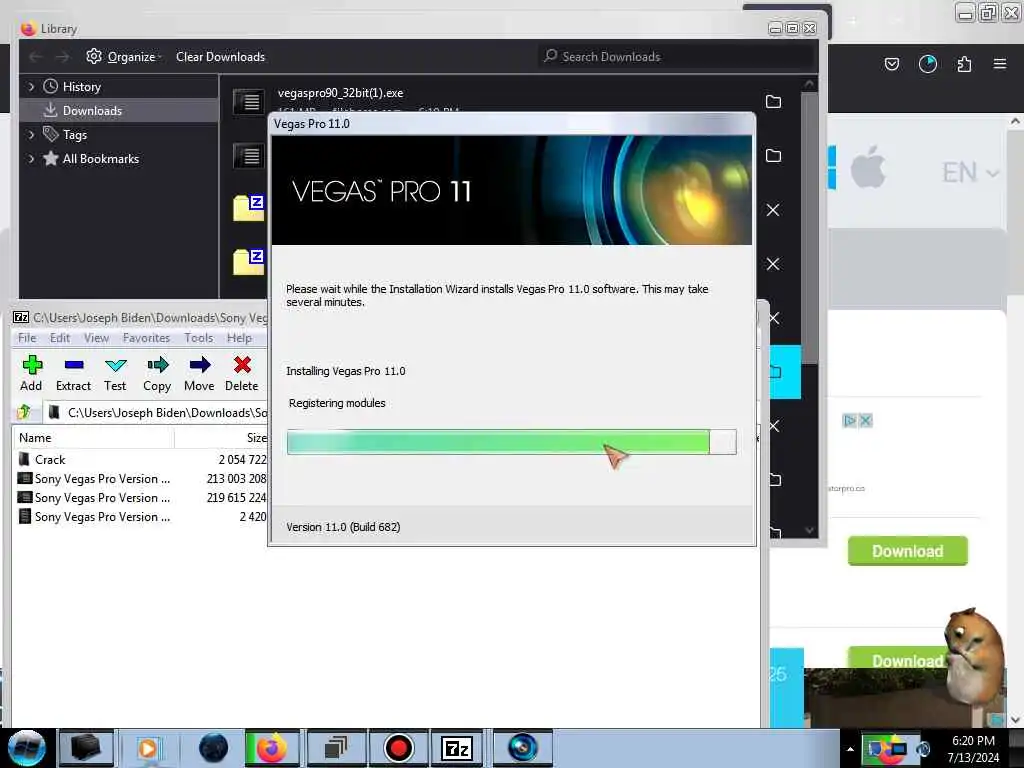
Task: Click the Add icon in 7-Zip toolbar
Action: point(31,365)
